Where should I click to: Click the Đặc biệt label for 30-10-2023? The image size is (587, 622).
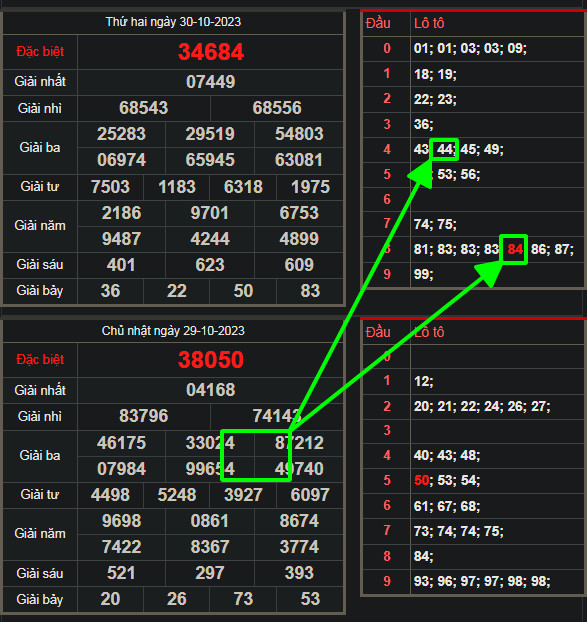click(40, 52)
